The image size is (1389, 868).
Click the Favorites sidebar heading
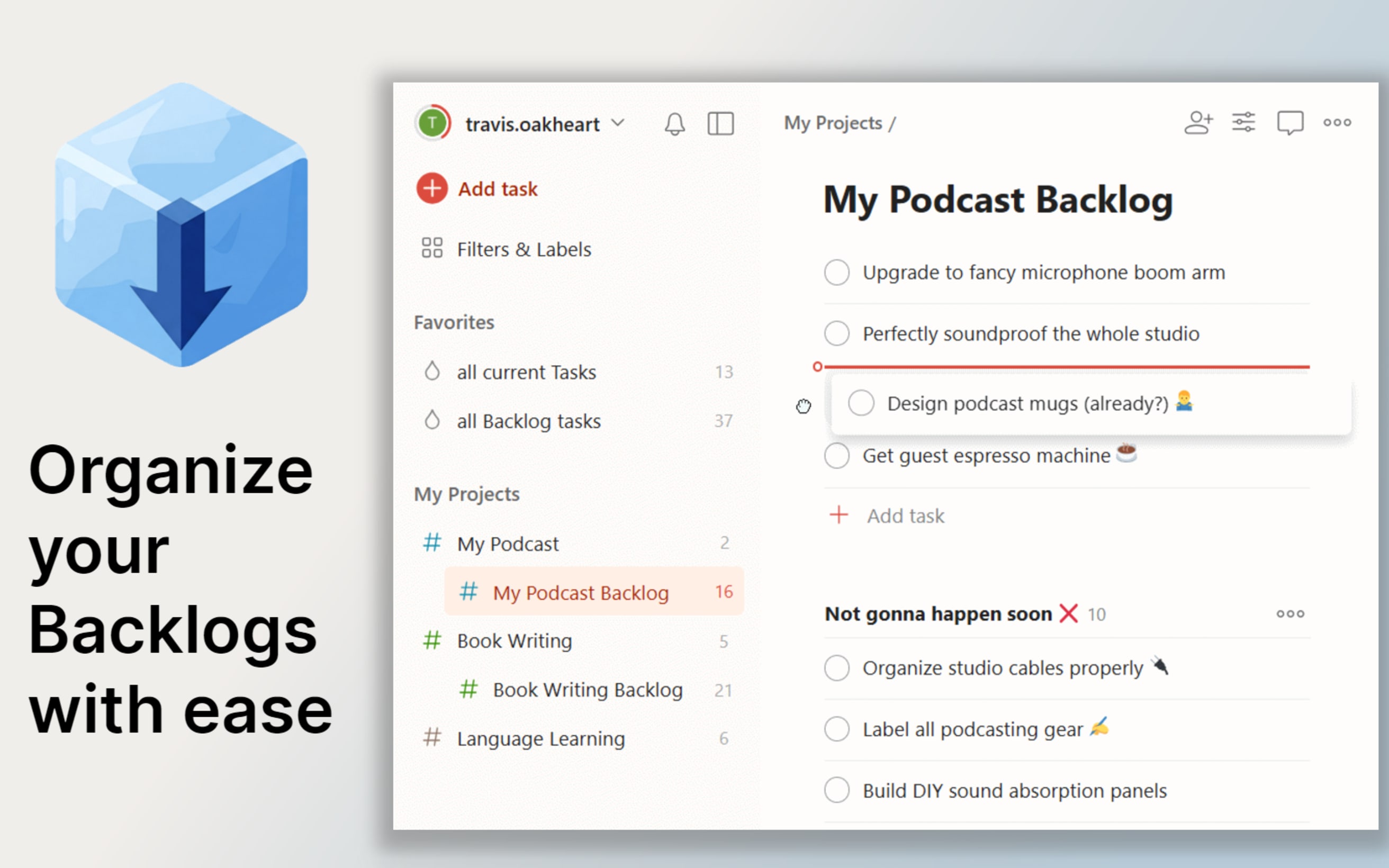tap(454, 323)
